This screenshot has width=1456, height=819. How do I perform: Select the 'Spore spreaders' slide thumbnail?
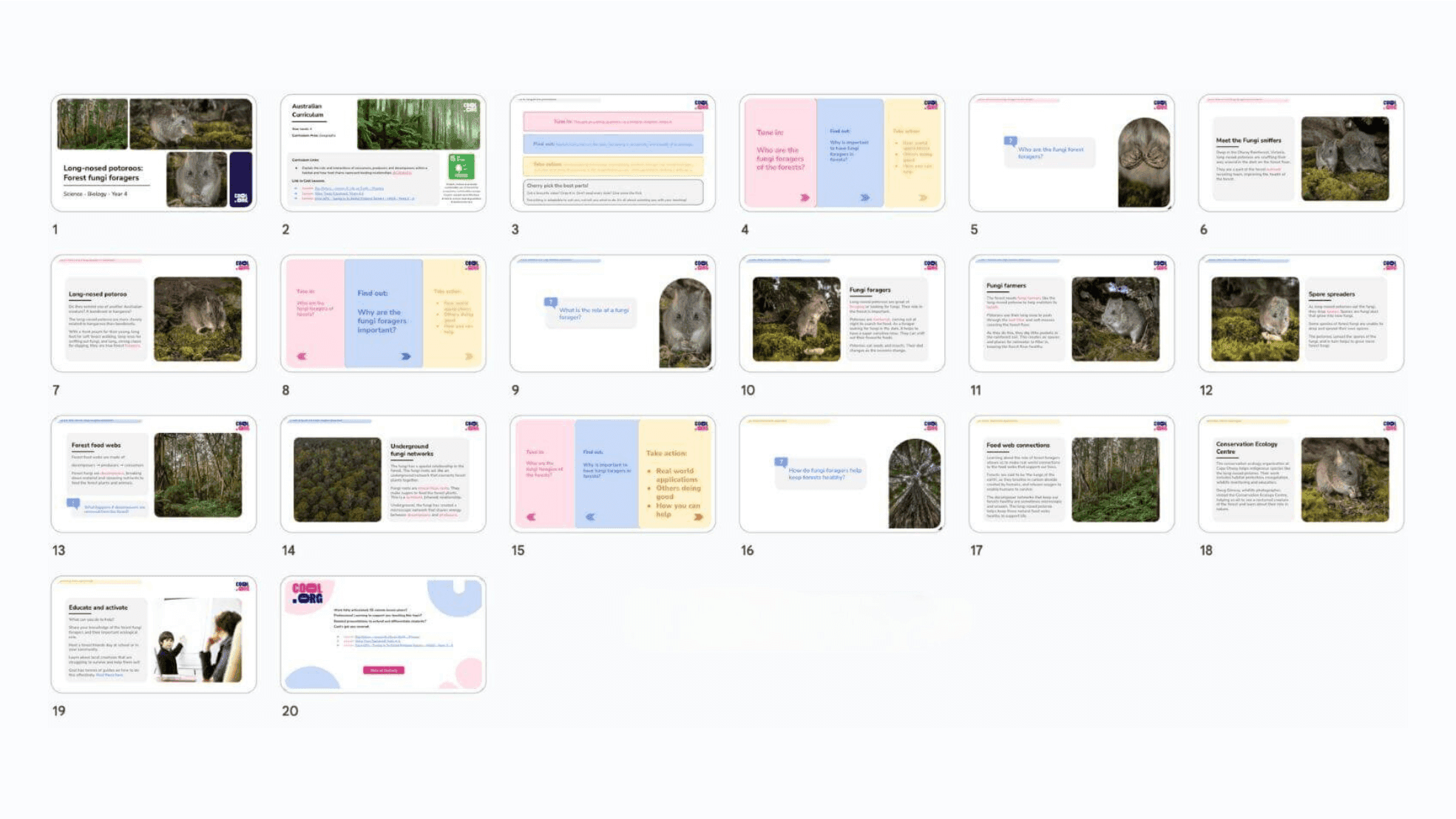click(1301, 313)
